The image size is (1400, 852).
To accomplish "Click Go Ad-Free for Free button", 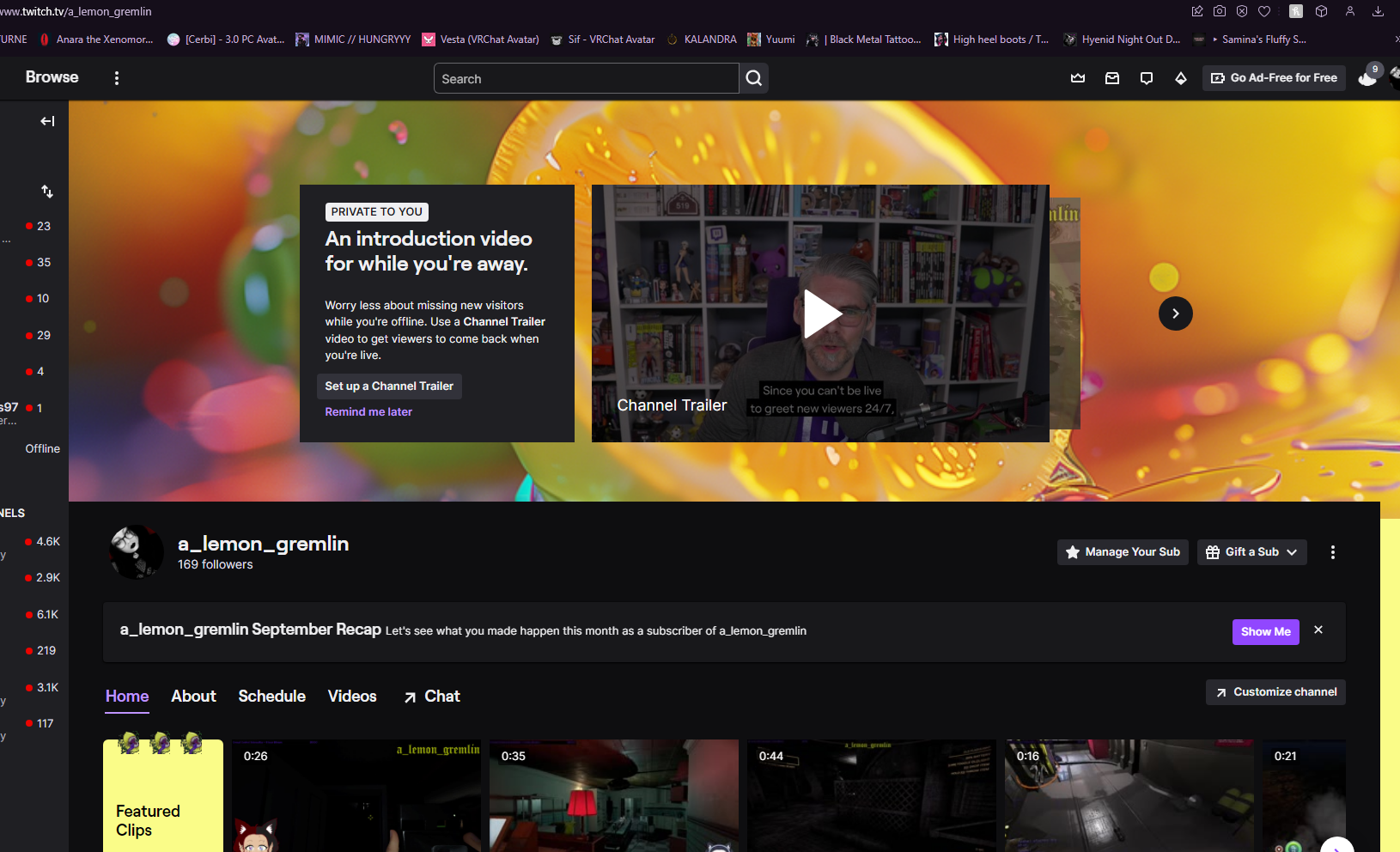I will (1274, 78).
